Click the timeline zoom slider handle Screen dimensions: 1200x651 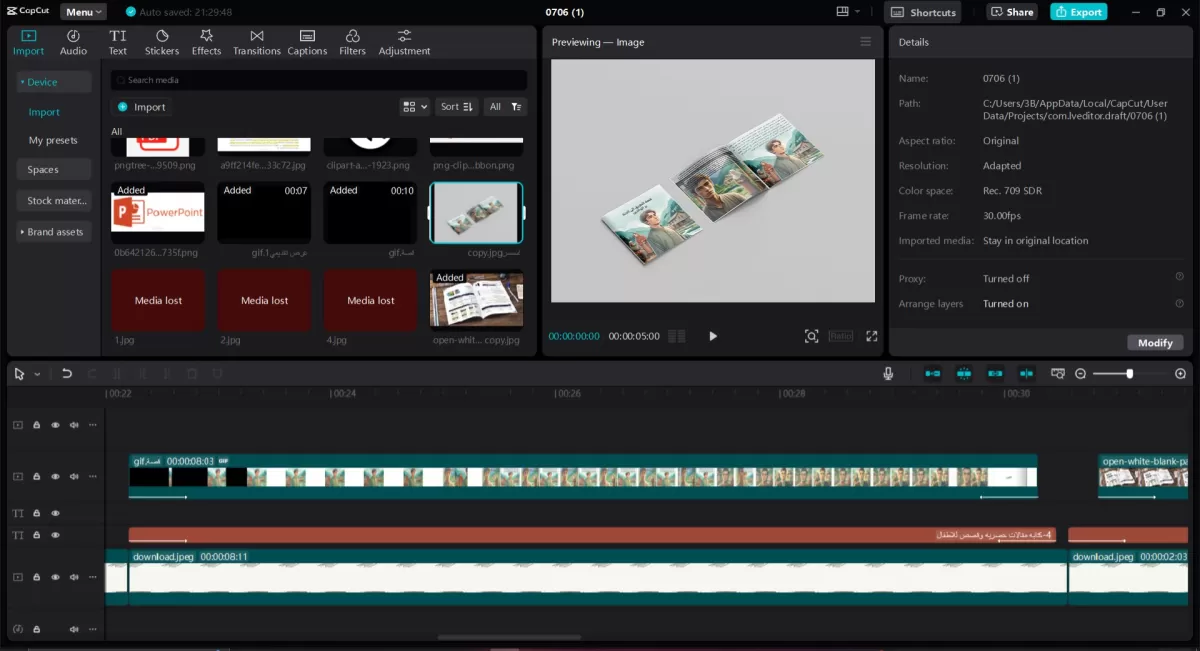[x=1130, y=373]
